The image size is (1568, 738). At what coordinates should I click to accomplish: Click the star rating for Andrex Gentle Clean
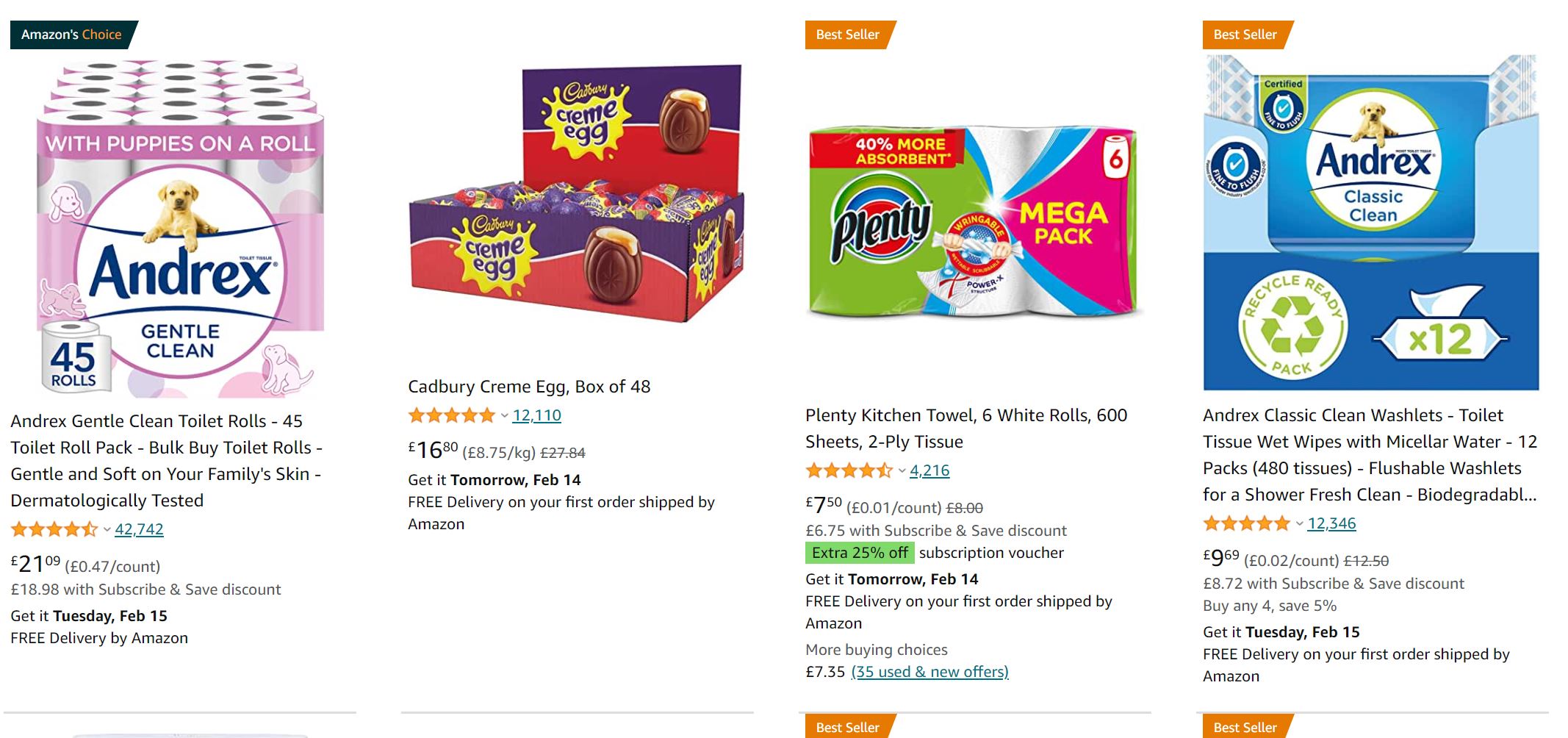pos(54,529)
